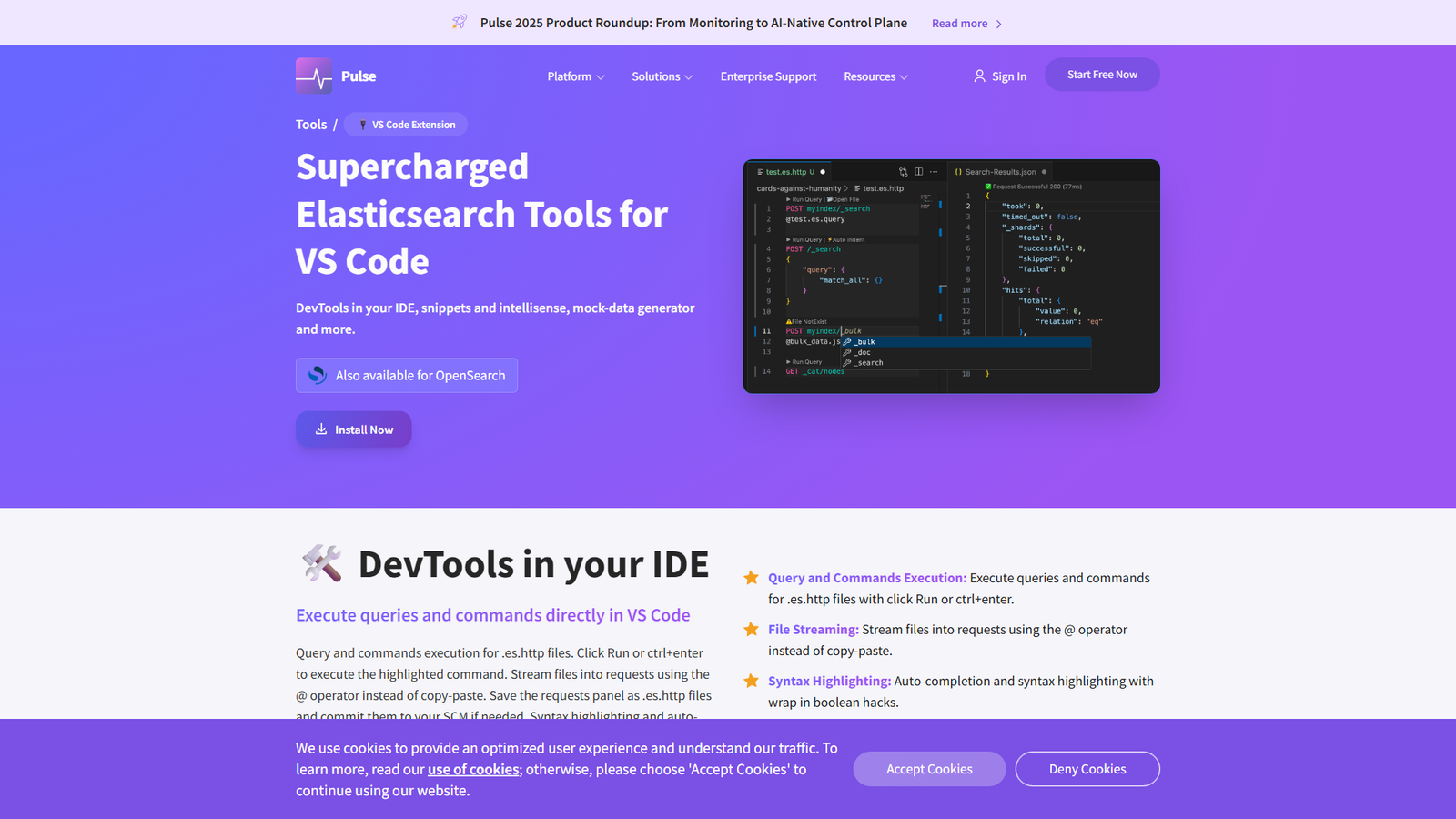Expand the Solutions menu chevron
The width and height of the screenshot is (1456, 819).
(689, 77)
